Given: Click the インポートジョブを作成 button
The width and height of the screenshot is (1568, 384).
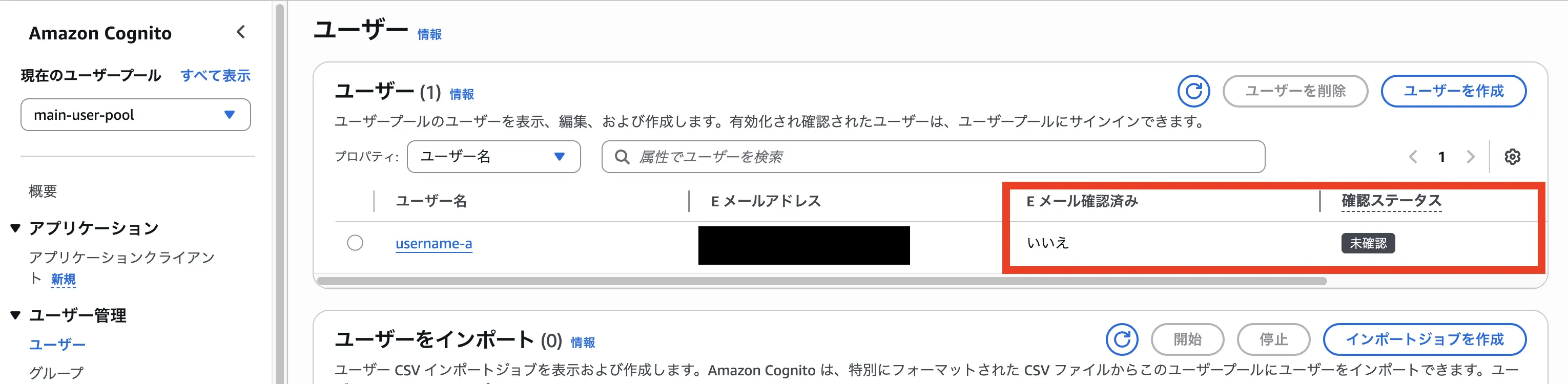Looking at the screenshot, I should pos(1423,339).
